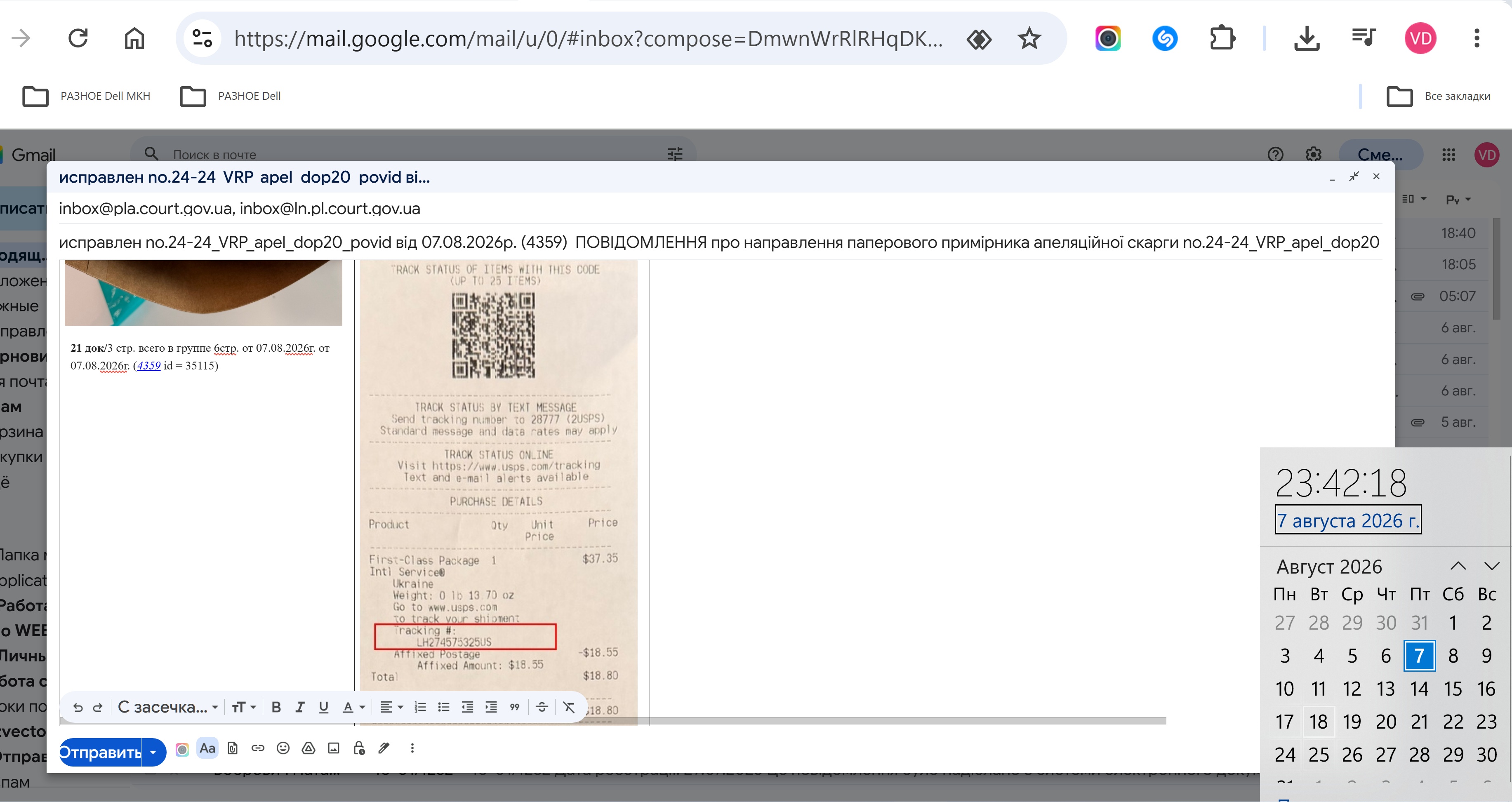Click the 7 августа 2026 г. date link

[1348, 520]
